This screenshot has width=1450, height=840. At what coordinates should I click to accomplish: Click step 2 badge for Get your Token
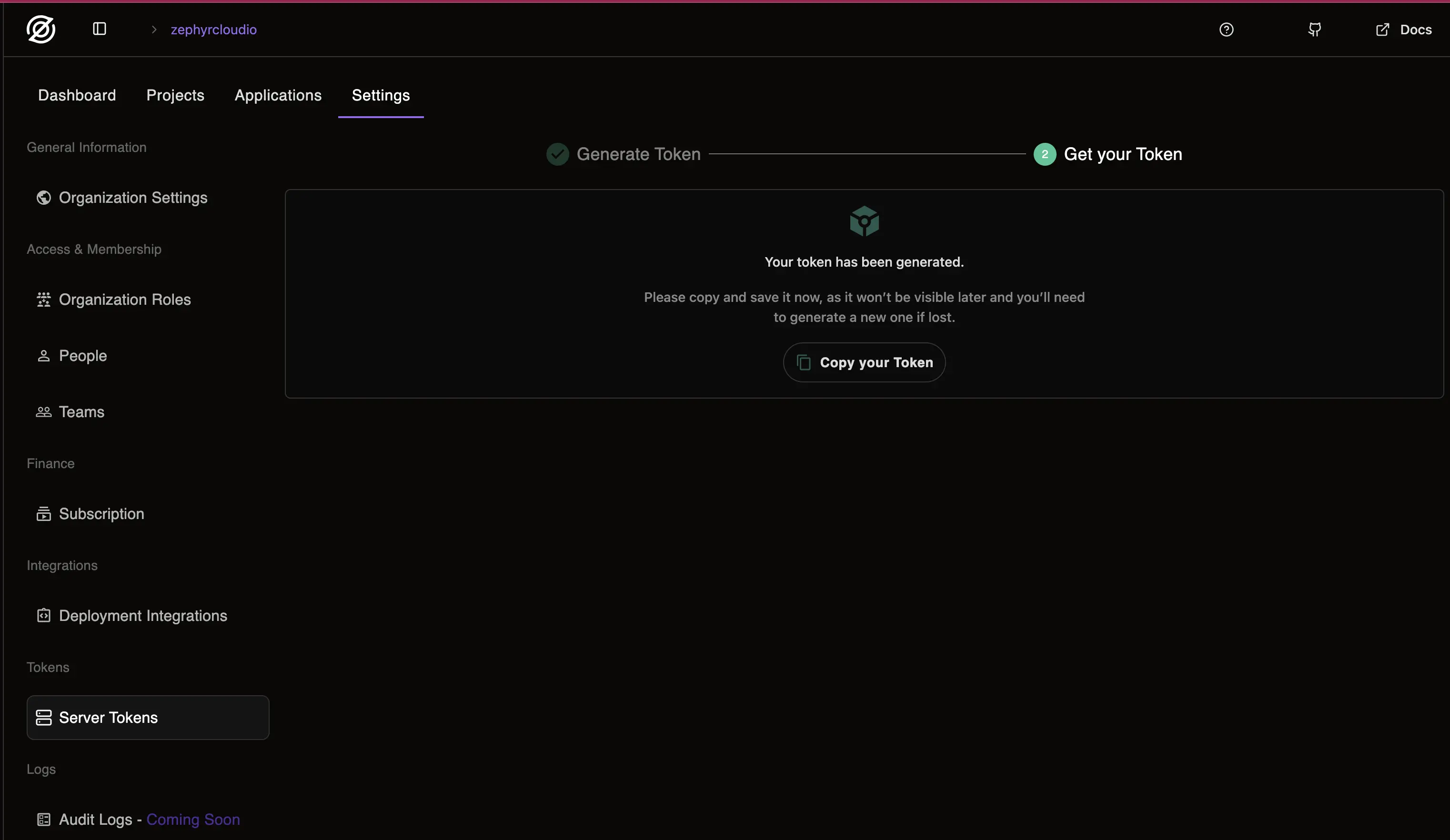point(1044,154)
